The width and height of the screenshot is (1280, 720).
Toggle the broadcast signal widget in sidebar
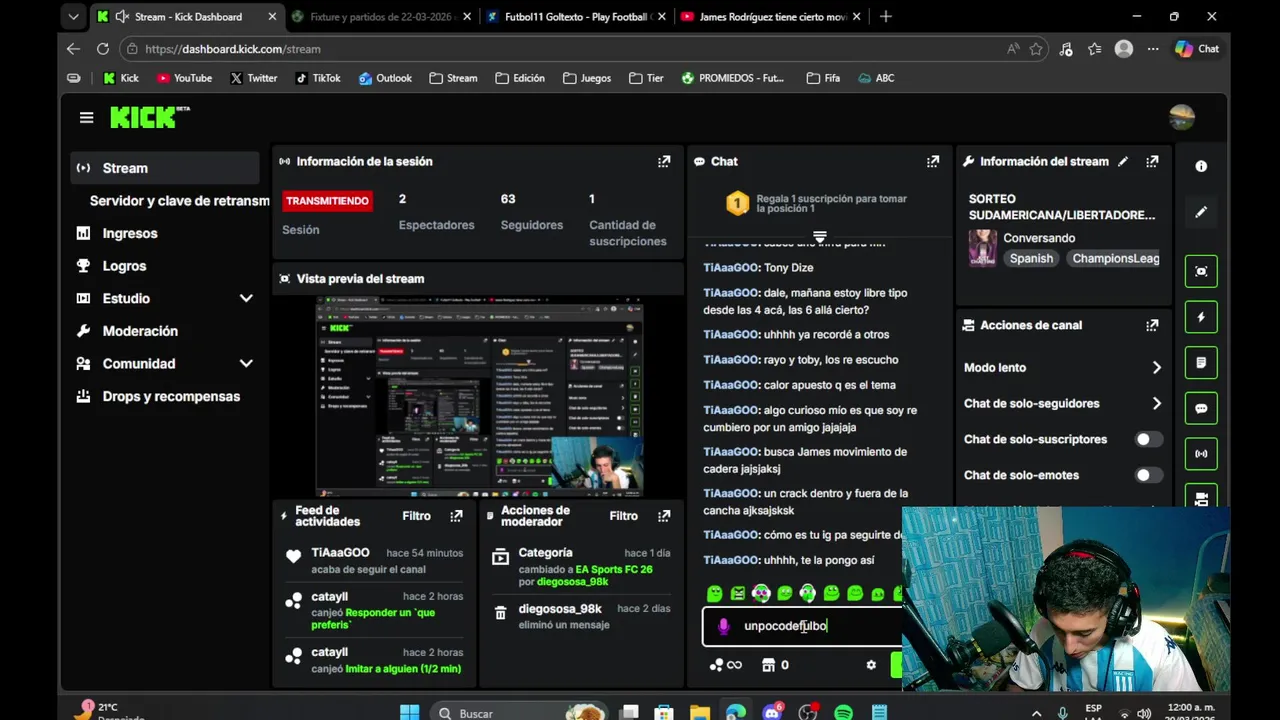tap(1201, 454)
